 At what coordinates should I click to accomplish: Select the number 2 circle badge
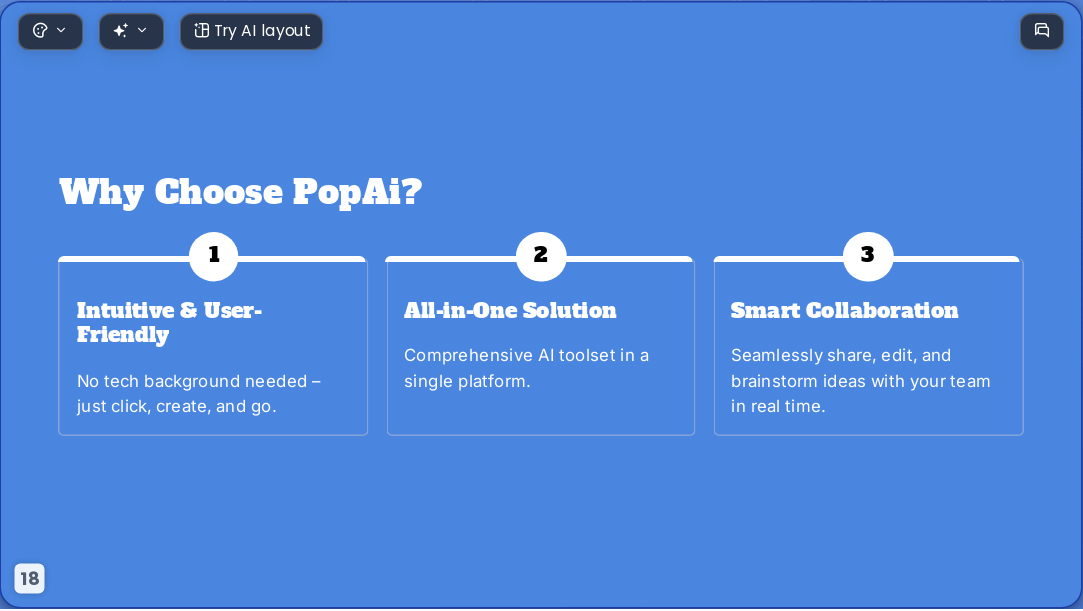(541, 256)
